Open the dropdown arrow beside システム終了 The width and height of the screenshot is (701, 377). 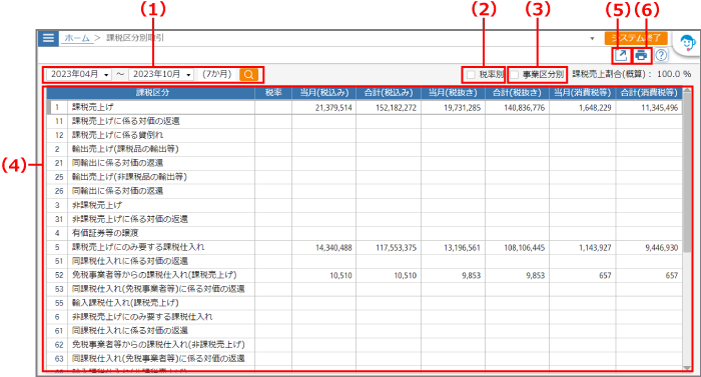point(592,38)
